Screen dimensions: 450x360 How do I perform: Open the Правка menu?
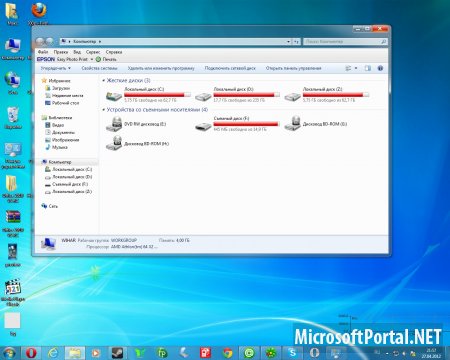[61, 52]
